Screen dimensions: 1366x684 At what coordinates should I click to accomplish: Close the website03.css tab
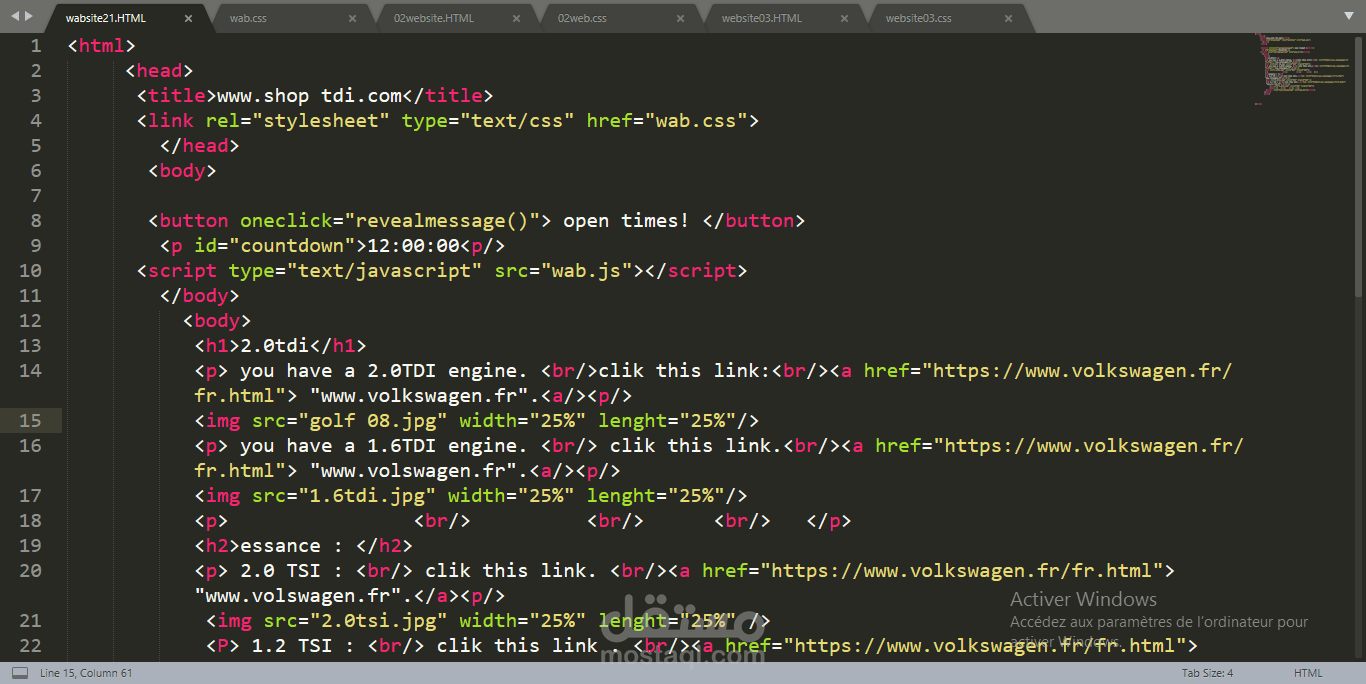[x=1008, y=18]
